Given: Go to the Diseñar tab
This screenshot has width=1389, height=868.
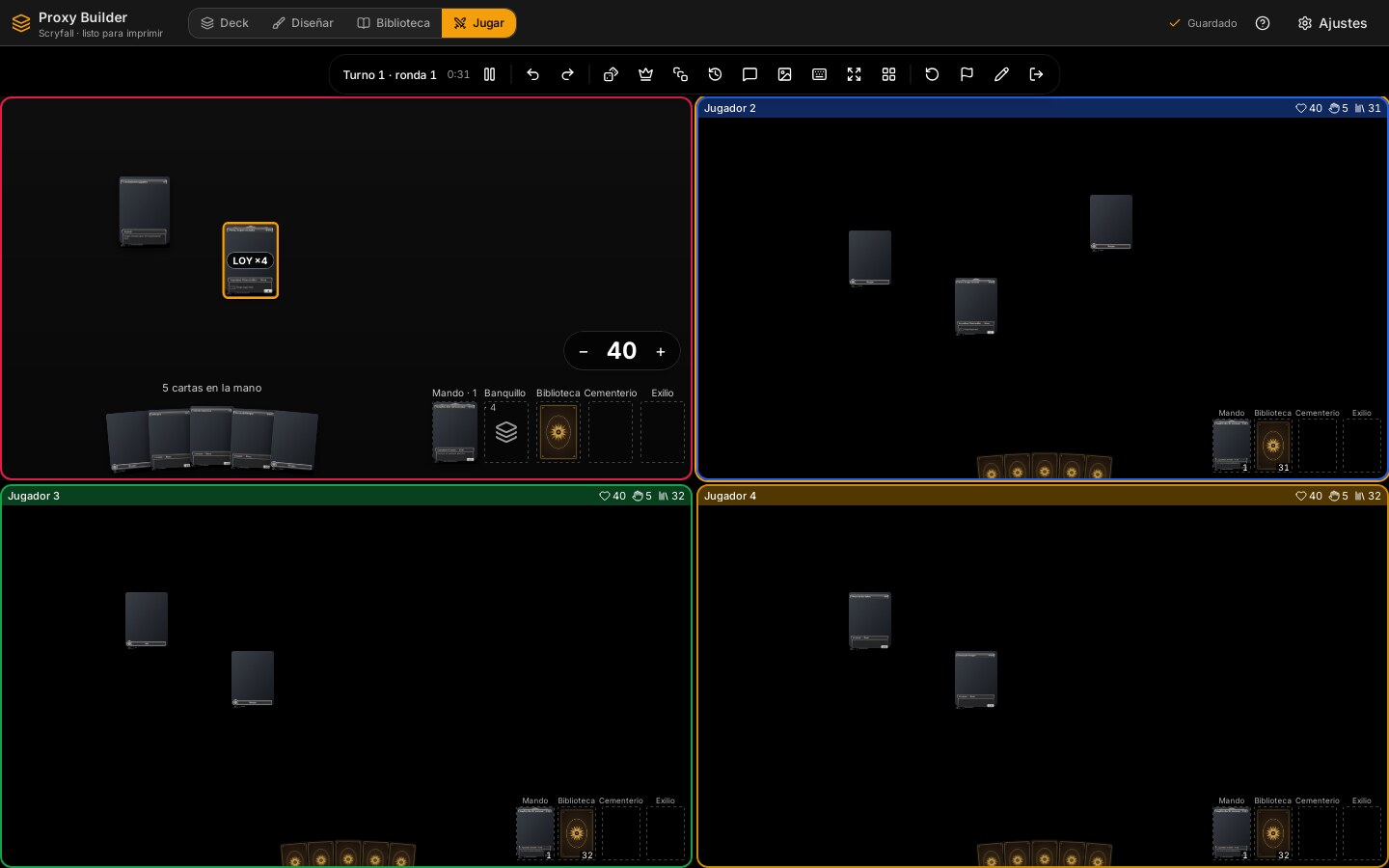Looking at the screenshot, I should tap(303, 23).
